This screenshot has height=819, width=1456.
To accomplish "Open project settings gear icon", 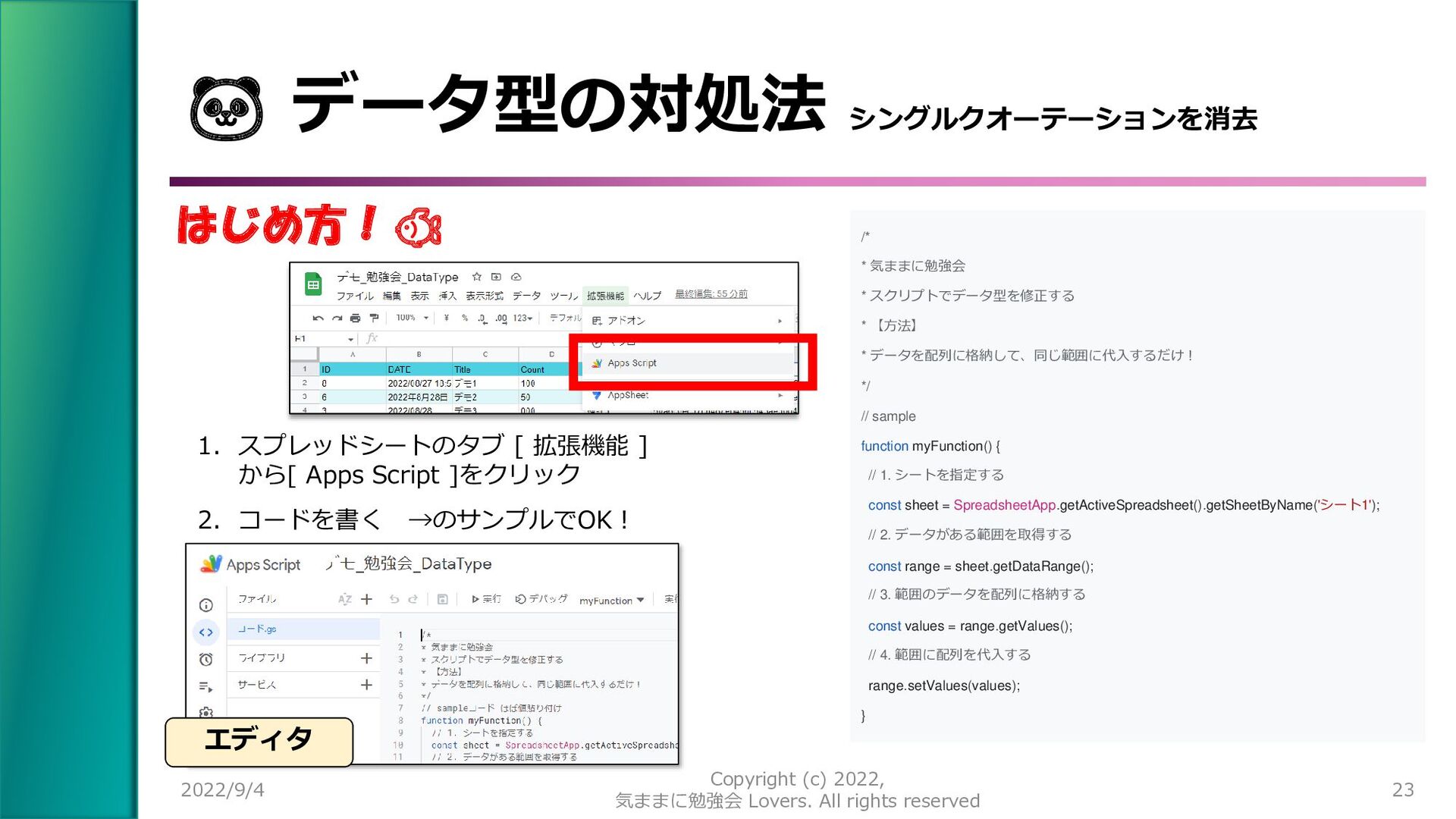I will click(x=206, y=713).
